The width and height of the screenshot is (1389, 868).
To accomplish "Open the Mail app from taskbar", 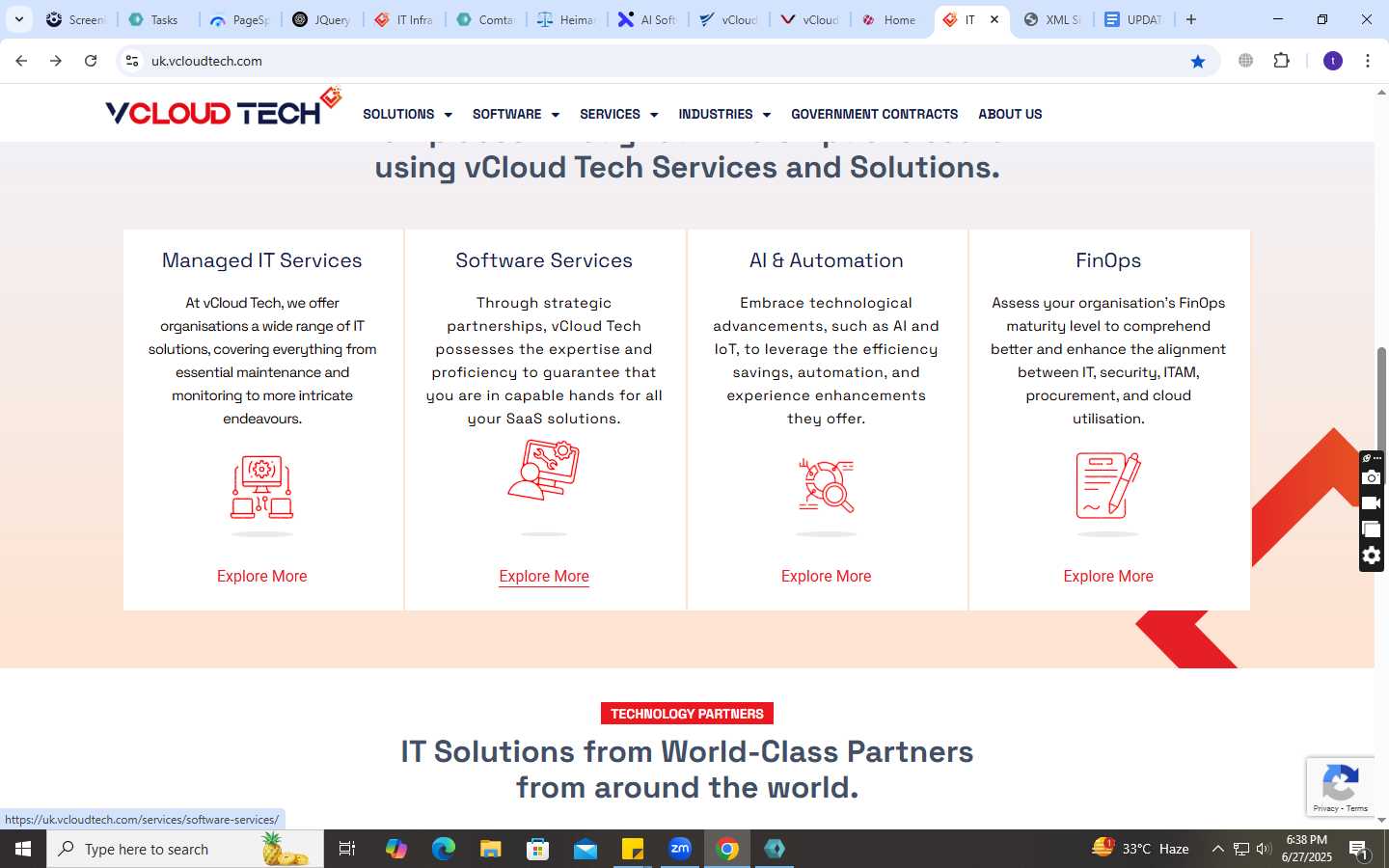I will 586,849.
